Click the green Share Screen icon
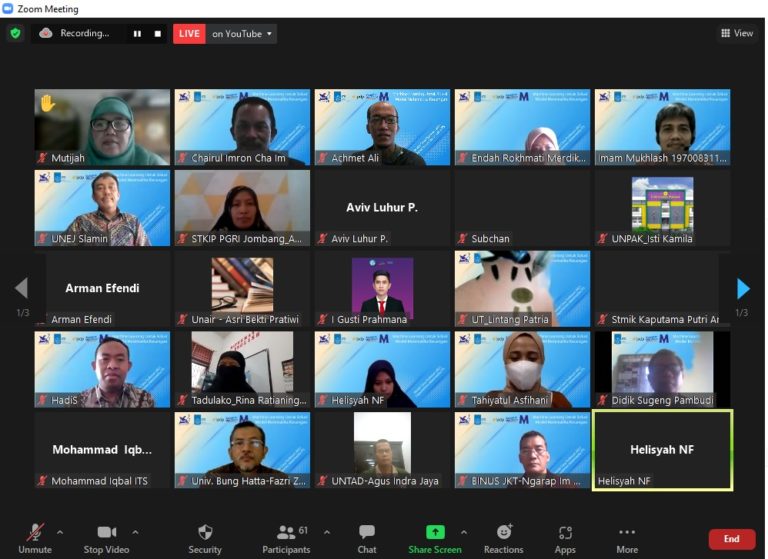 tap(435, 532)
